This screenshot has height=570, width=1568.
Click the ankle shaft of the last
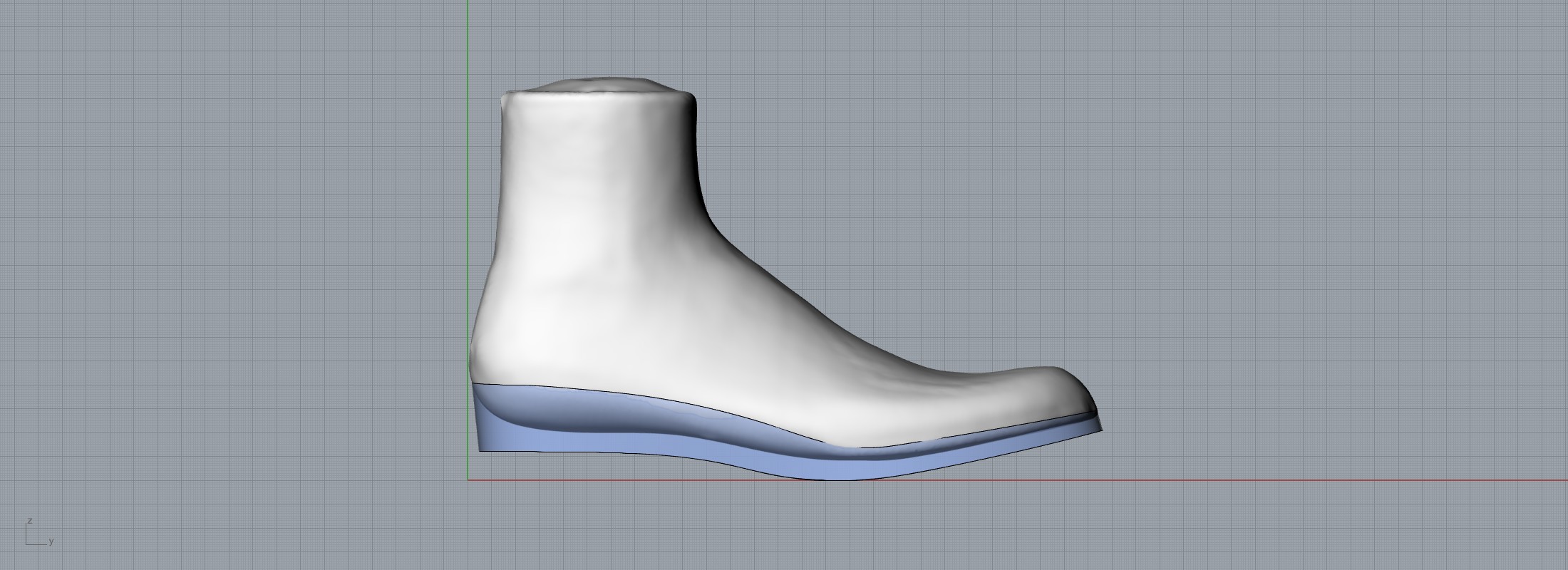coord(599,178)
